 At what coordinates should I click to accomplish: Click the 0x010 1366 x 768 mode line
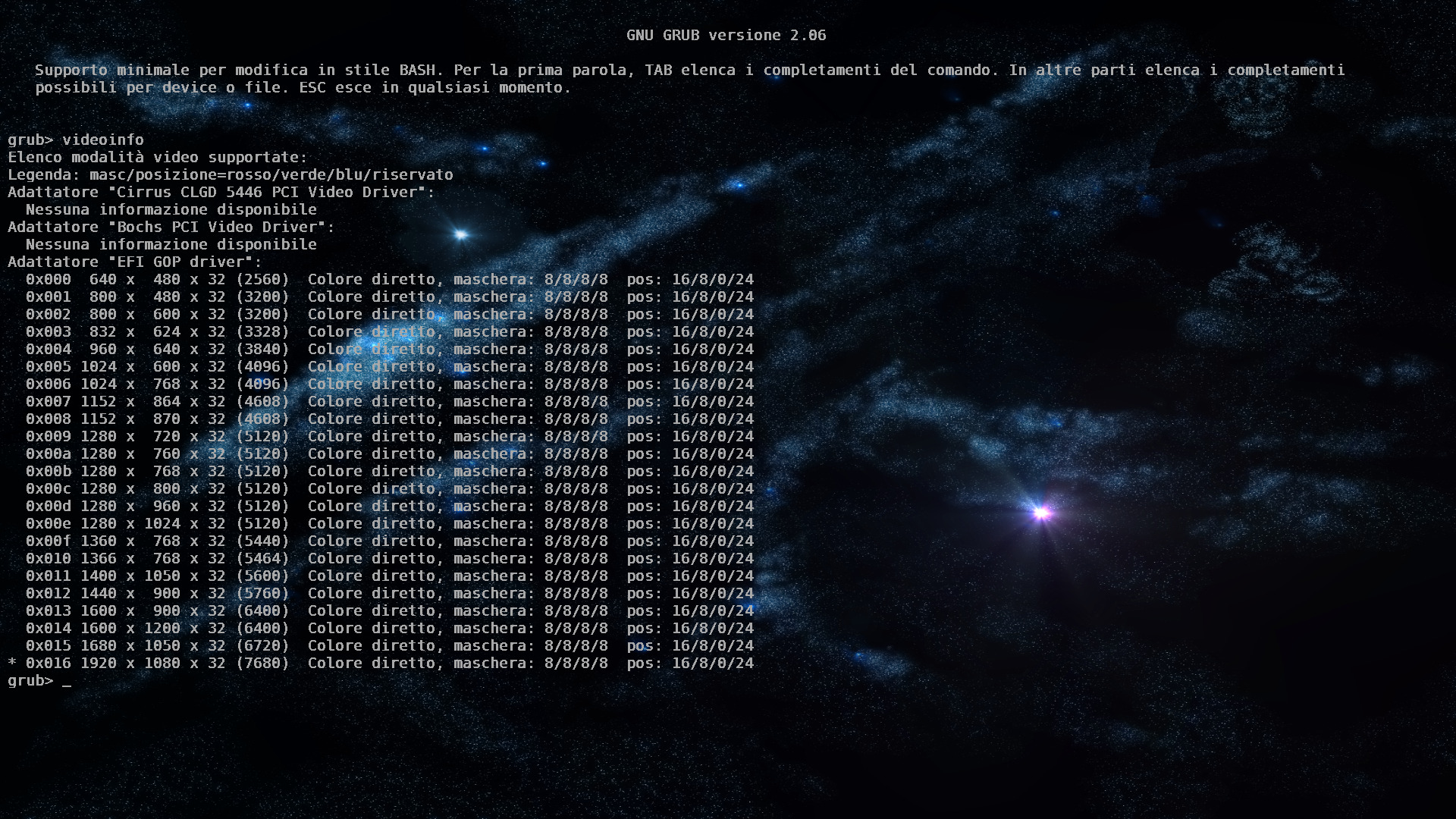[389, 558]
